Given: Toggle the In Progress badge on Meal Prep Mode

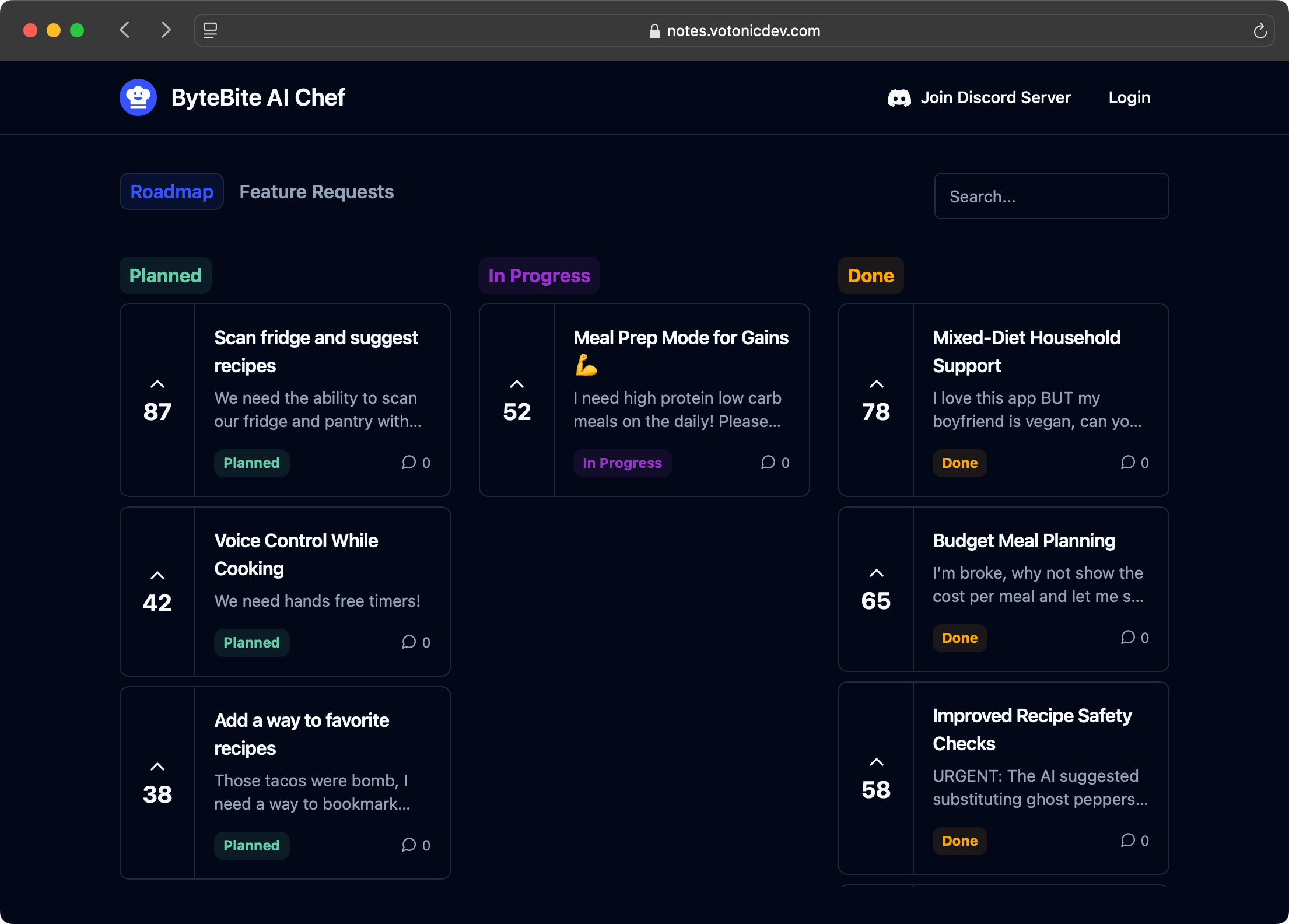Looking at the screenshot, I should click(x=622, y=462).
